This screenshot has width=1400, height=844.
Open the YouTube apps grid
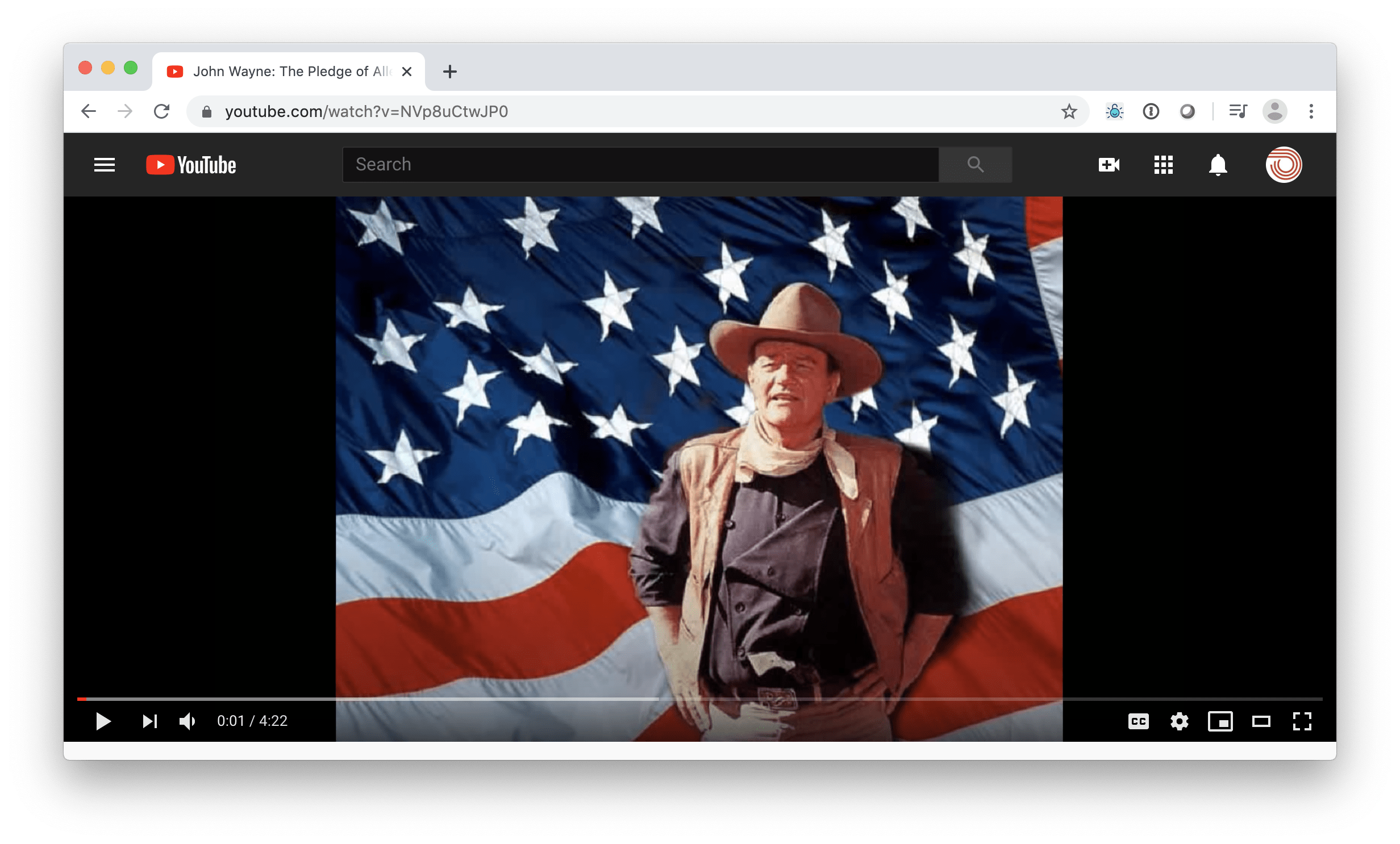pyautogui.click(x=1163, y=165)
